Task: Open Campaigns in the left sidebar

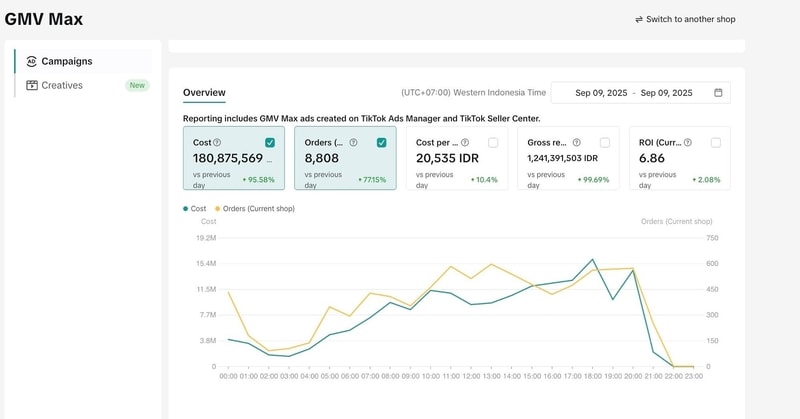Action: (66, 61)
